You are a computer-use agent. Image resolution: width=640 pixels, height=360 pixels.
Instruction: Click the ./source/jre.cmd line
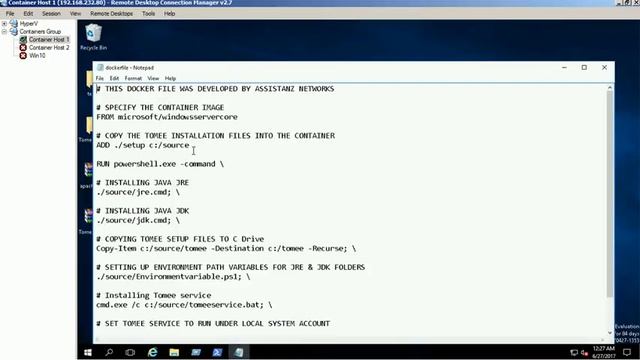[x=138, y=192]
